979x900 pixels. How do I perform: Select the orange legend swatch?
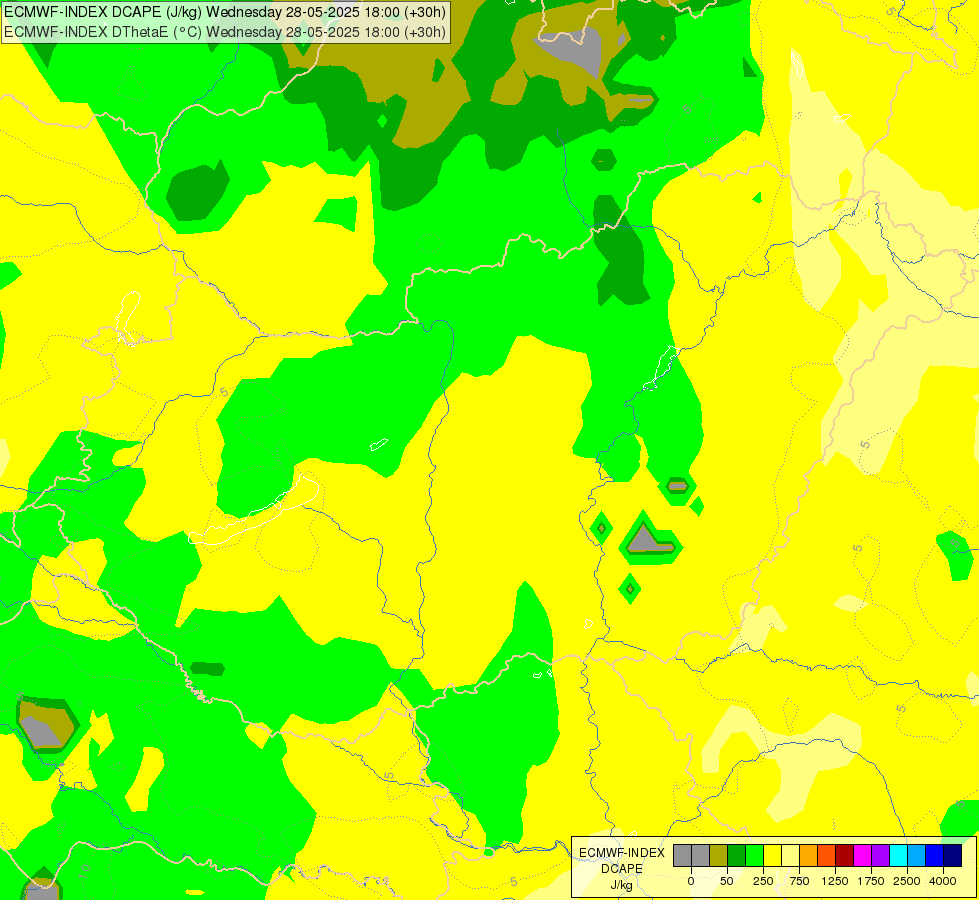pyautogui.click(x=809, y=856)
